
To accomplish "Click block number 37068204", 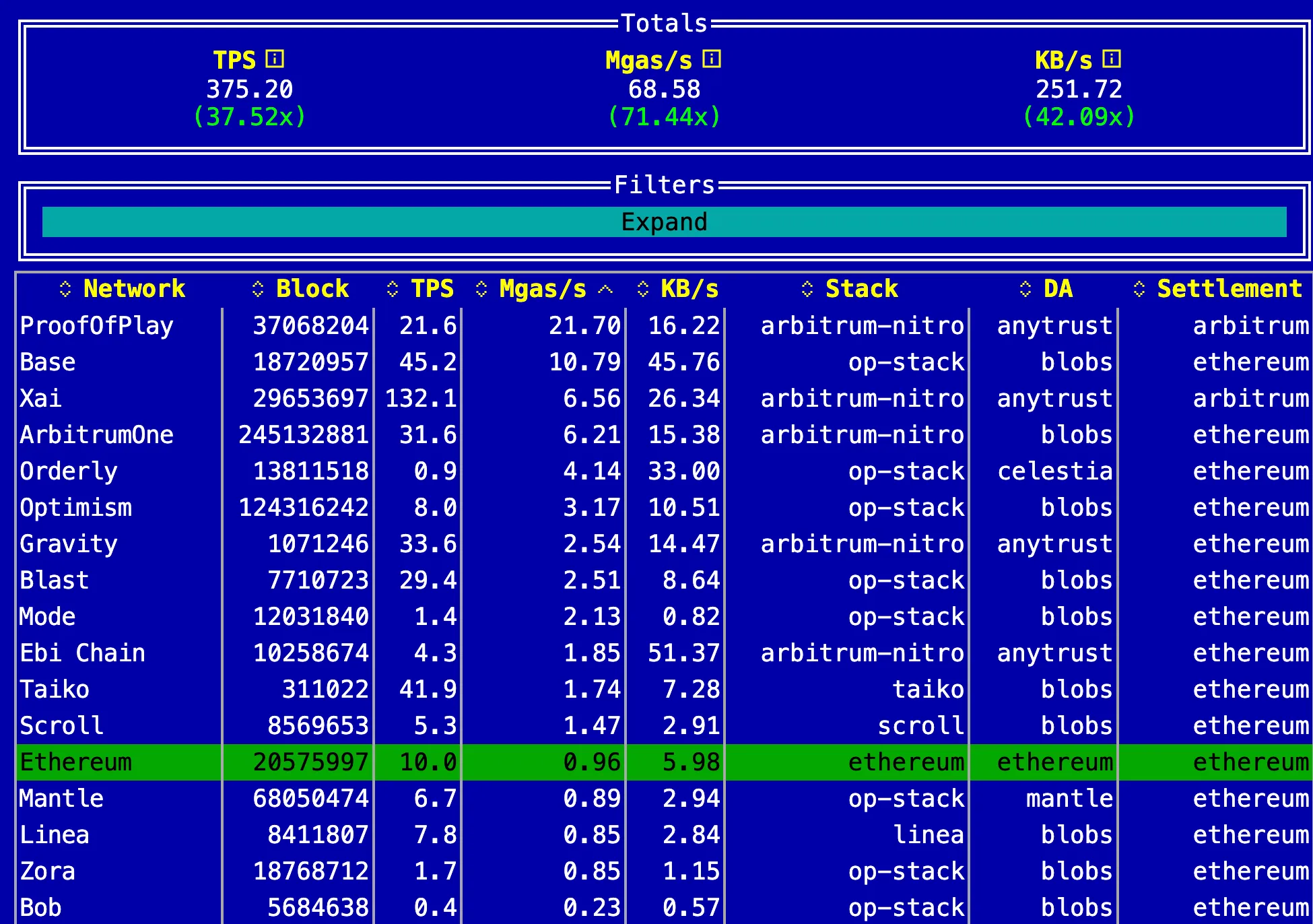I will [x=311, y=326].
